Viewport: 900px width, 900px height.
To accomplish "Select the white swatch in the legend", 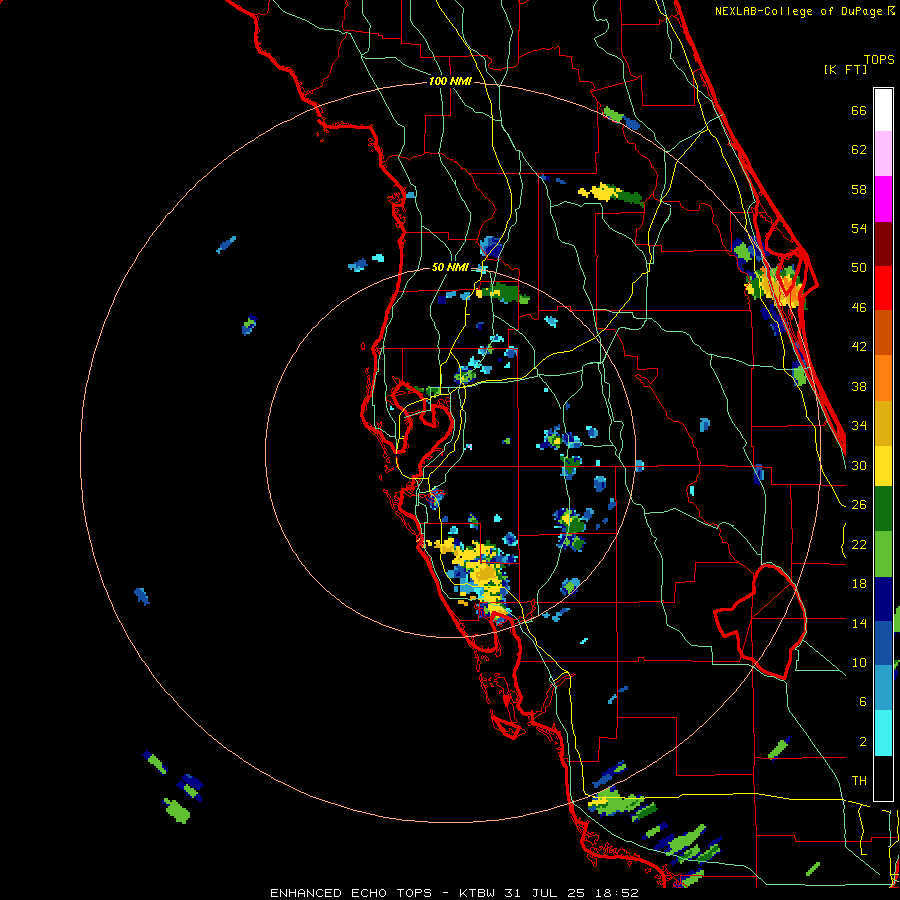I will (x=883, y=110).
